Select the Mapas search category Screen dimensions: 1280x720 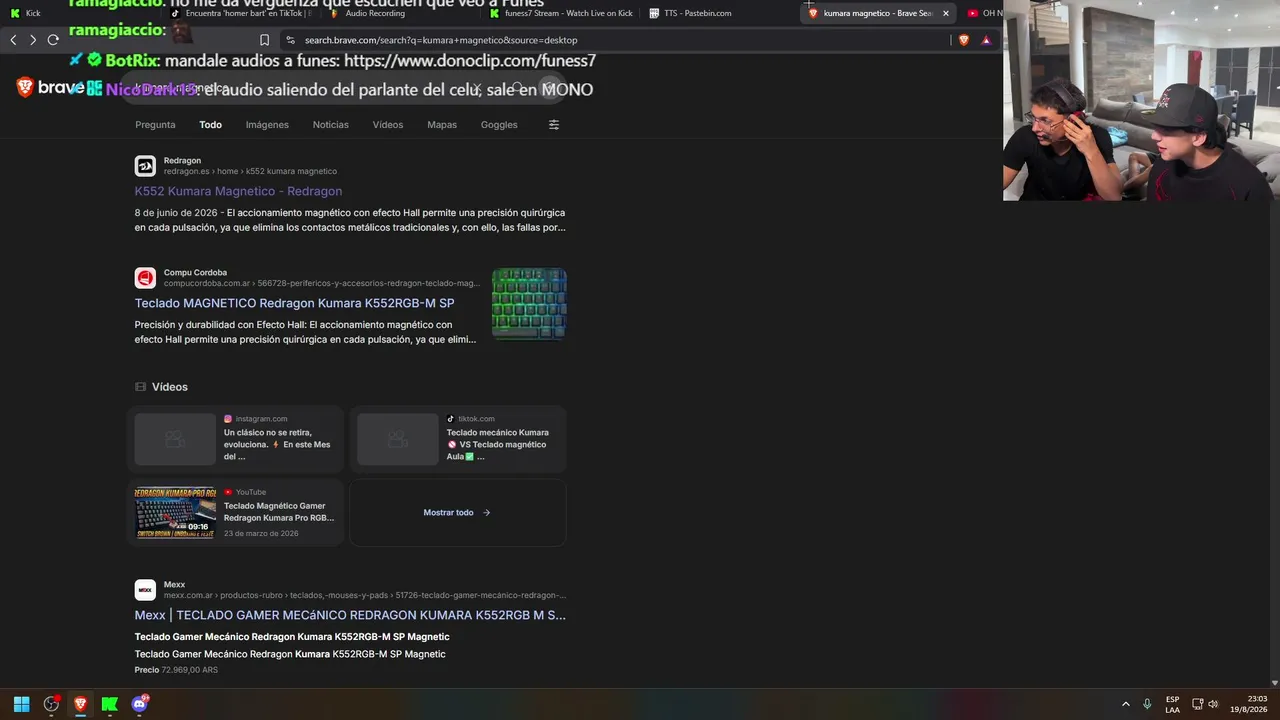tap(442, 125)
